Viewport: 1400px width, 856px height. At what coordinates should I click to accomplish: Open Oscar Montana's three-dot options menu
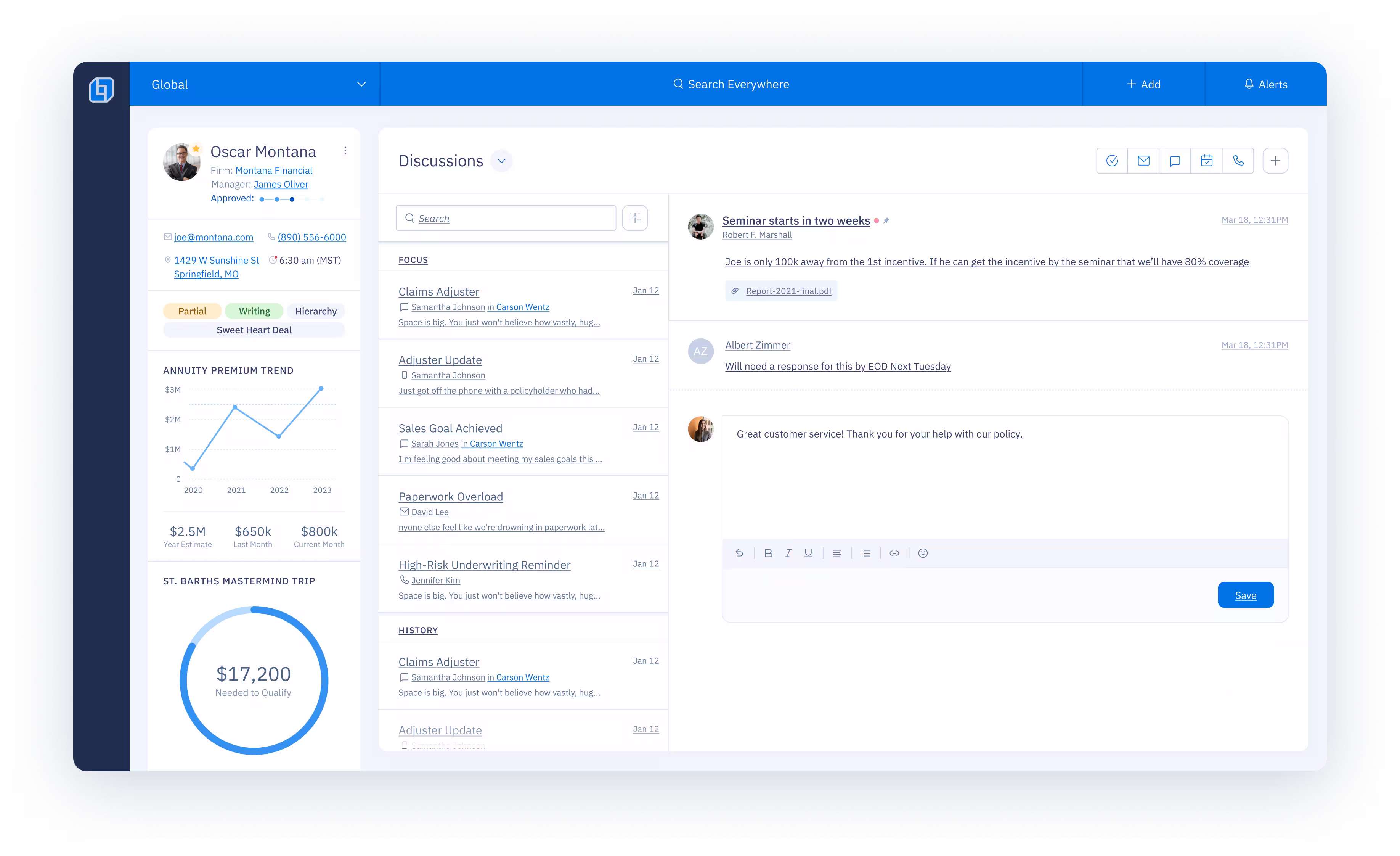pos(345,151)
